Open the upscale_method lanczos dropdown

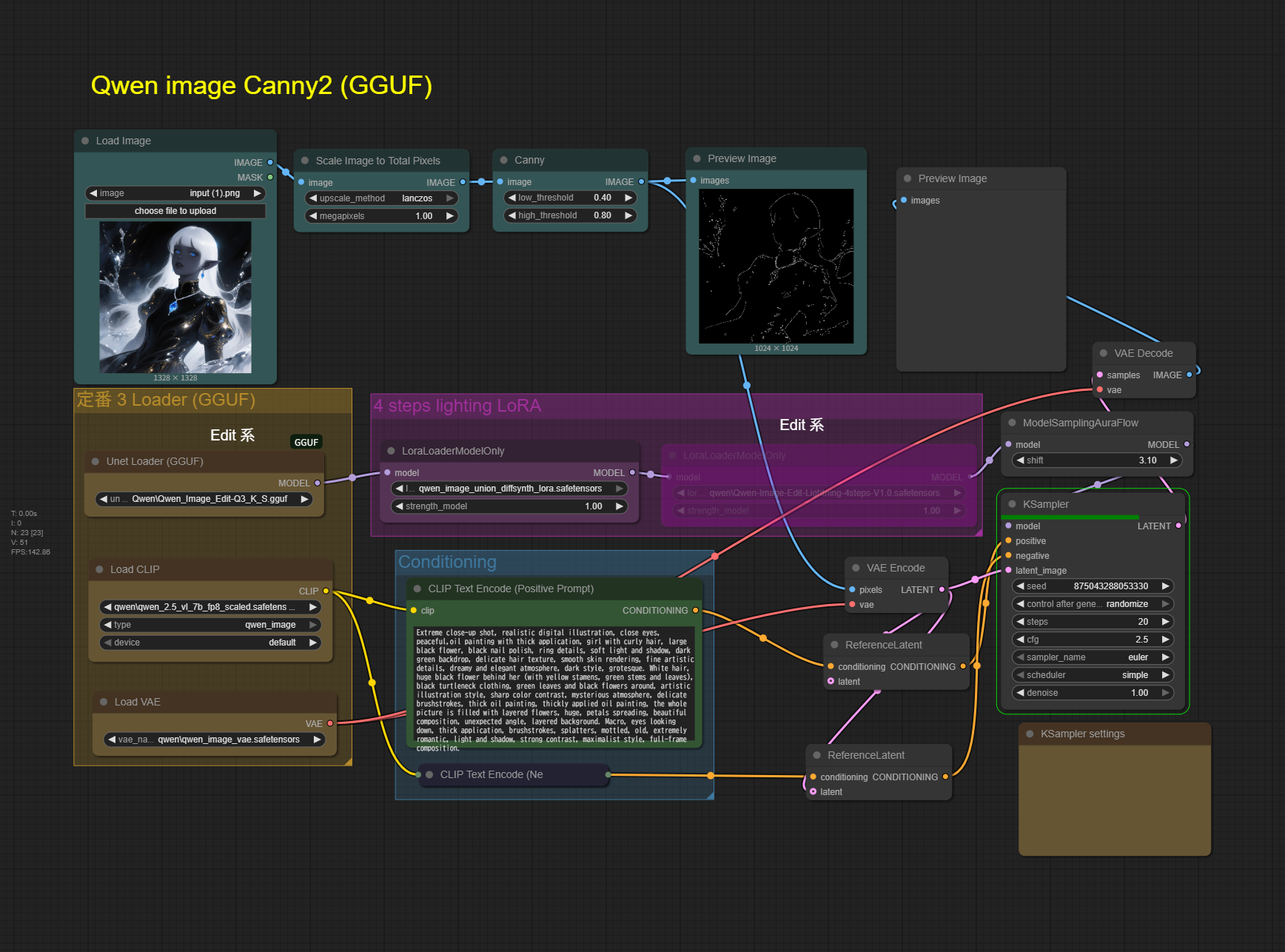click(x=381, y=198)
